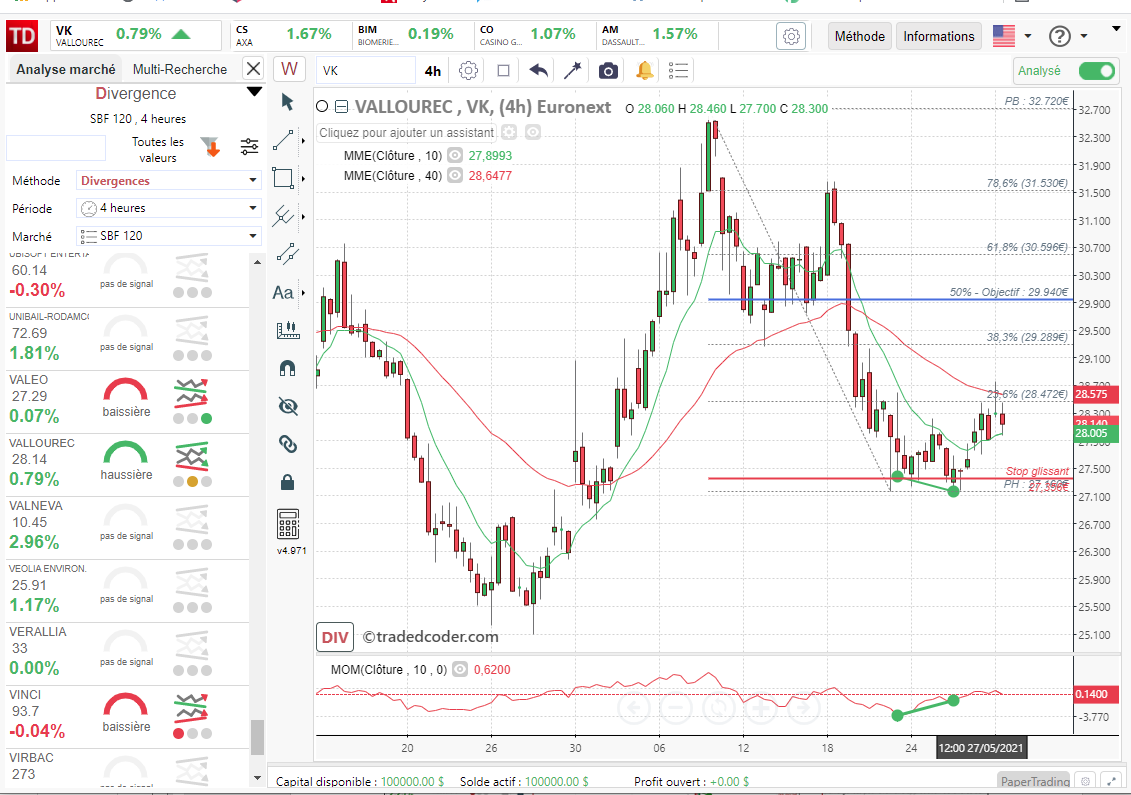Open the language flag dropdown
This screenshot has width=1131, height=795.
[1012, 35]
